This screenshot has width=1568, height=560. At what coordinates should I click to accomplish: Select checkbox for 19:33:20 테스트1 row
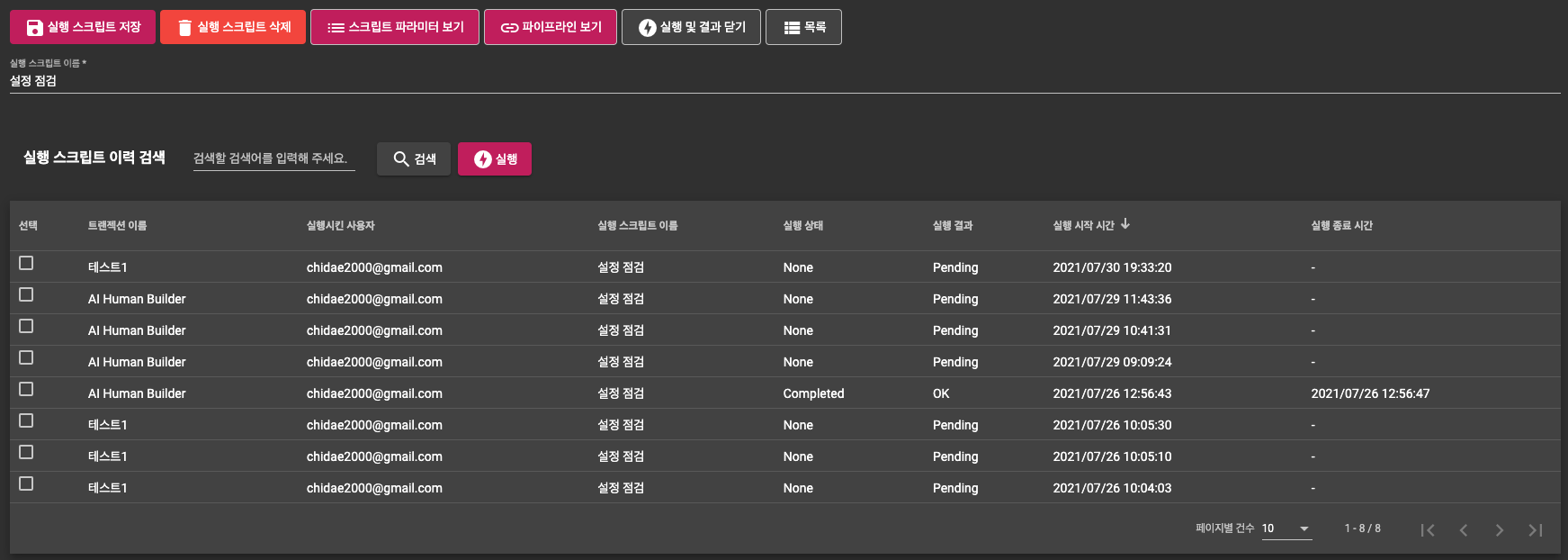26,263
